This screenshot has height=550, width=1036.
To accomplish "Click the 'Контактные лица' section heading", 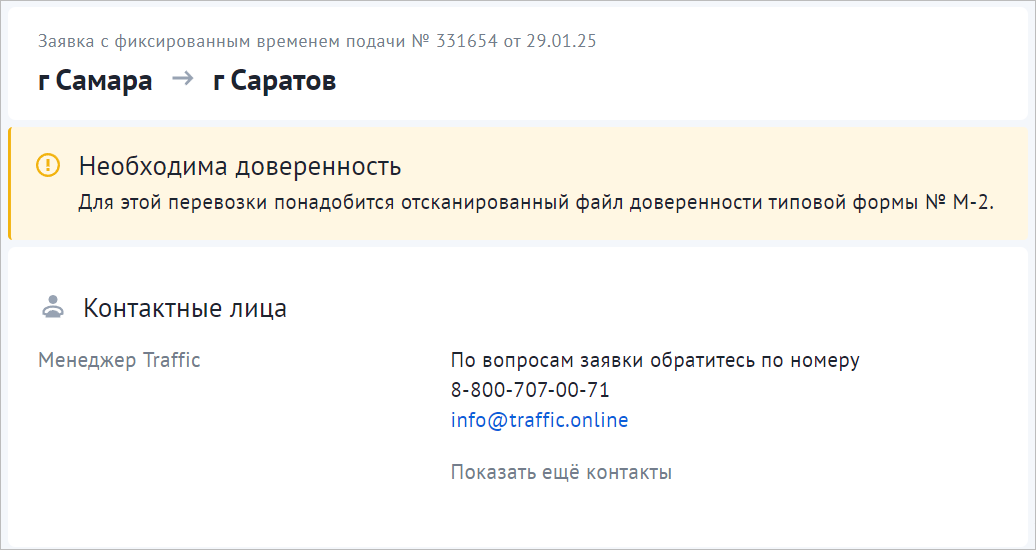I will click(x=185, y=308).
